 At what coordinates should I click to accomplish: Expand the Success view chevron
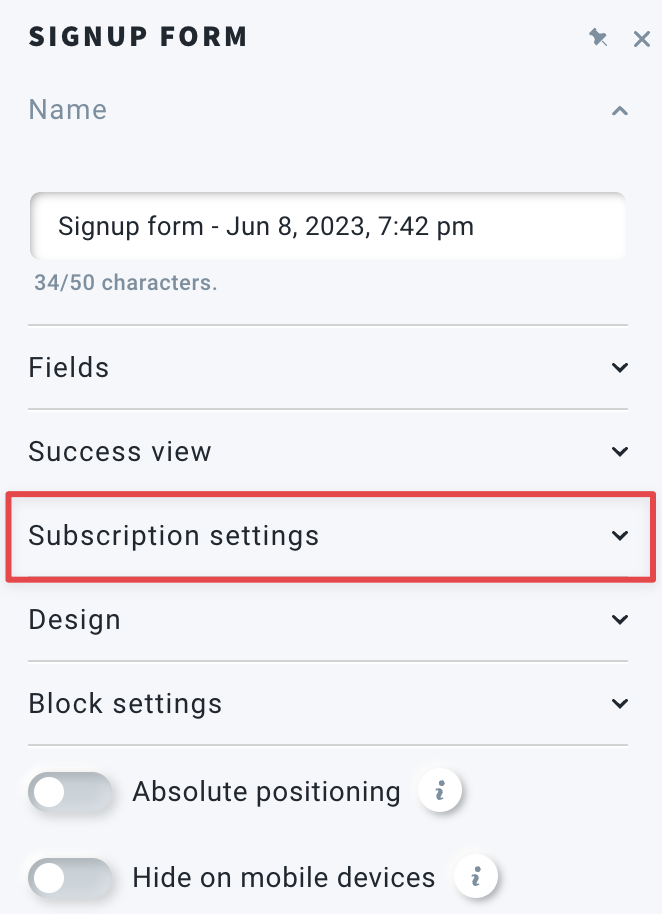[x=619, y=451]
